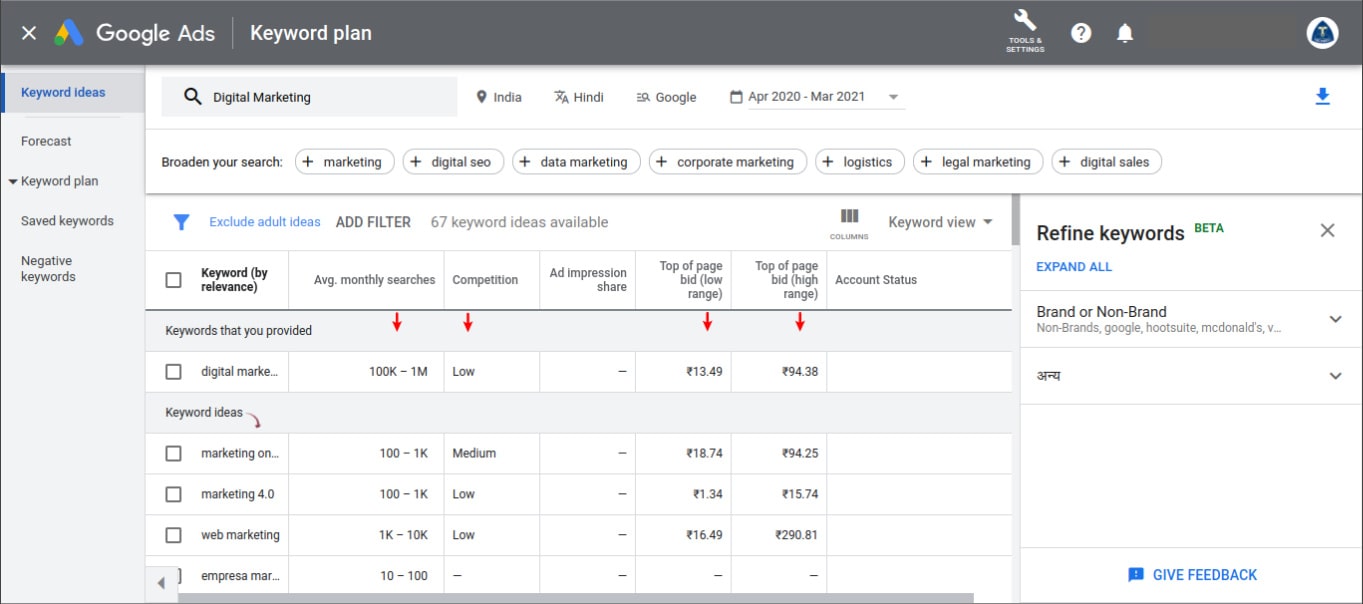Click Exclude adult ideas link
Screen dimensions: 1363x604
coord(265,222)
